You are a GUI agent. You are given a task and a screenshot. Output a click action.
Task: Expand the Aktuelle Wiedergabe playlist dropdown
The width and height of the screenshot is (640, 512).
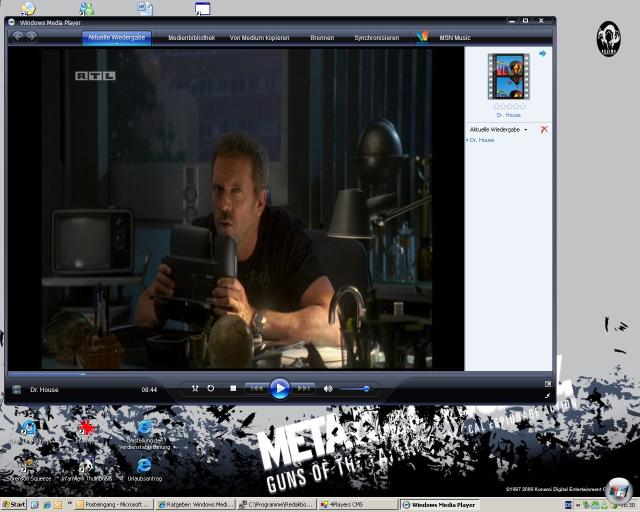[498, 129]
